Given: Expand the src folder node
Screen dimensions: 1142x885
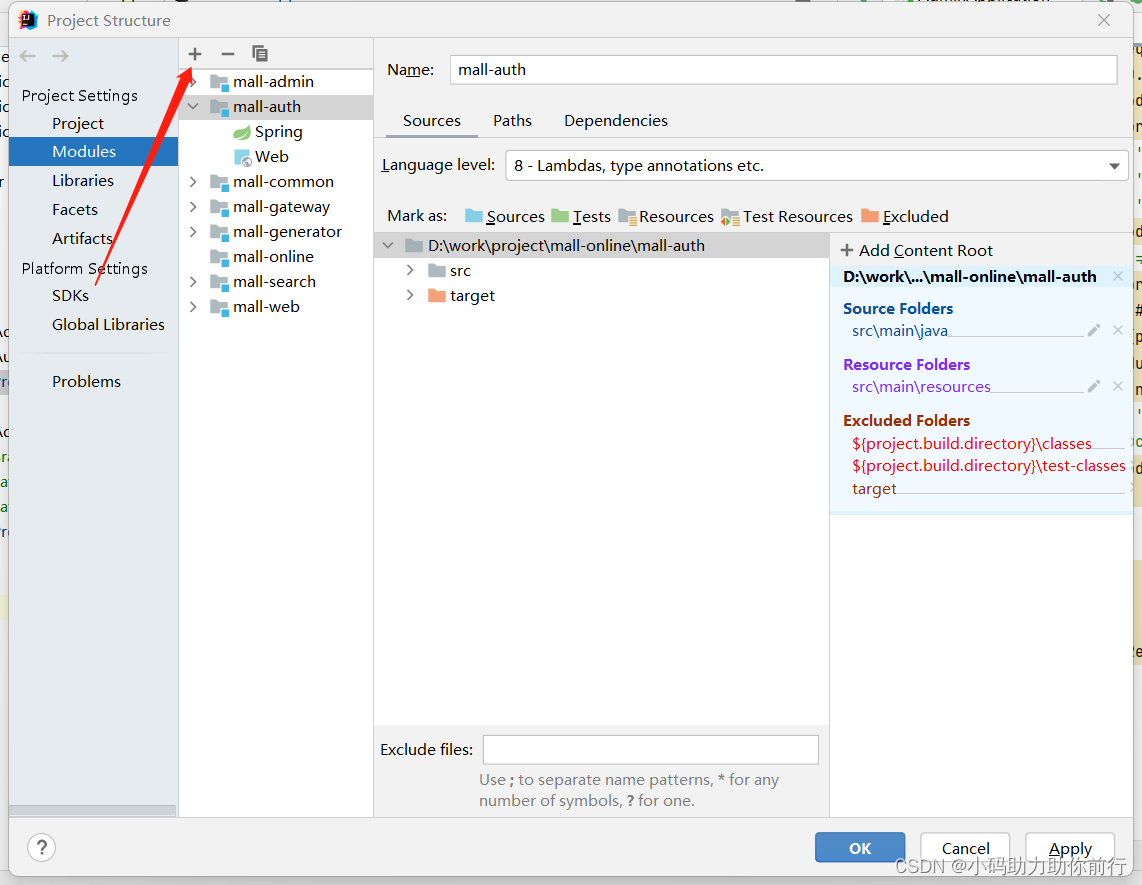Looking at the screenshot, I should (x=410, y=270).
